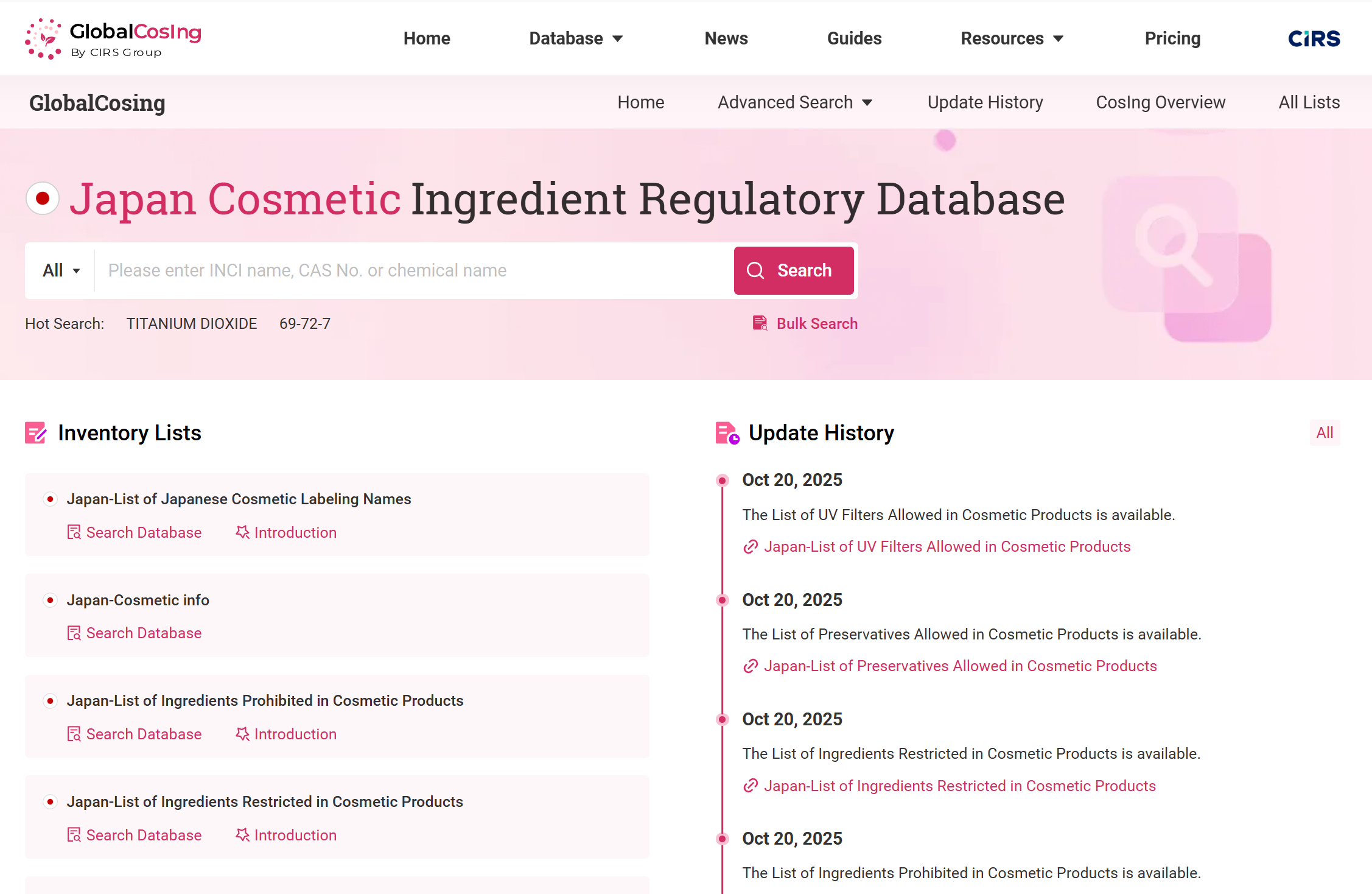Click the Update History heading icon
This screenshot has width=1372, height=894.
(x=727, y=433)
